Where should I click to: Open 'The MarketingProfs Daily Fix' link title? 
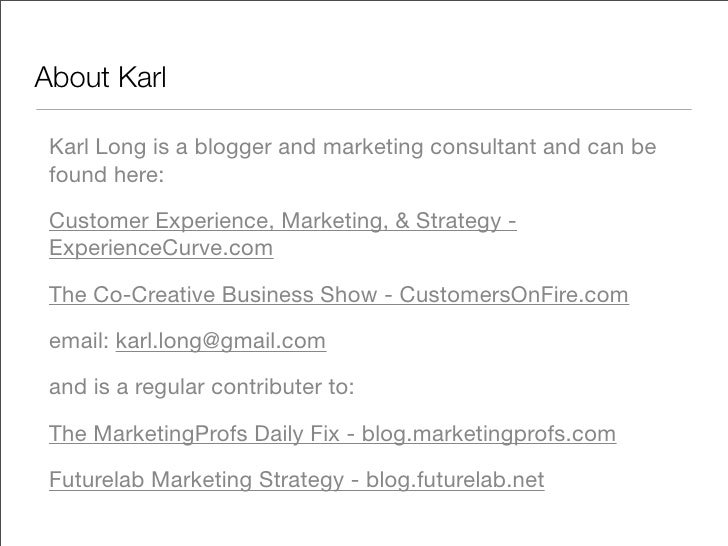click(x=194, y=434)
